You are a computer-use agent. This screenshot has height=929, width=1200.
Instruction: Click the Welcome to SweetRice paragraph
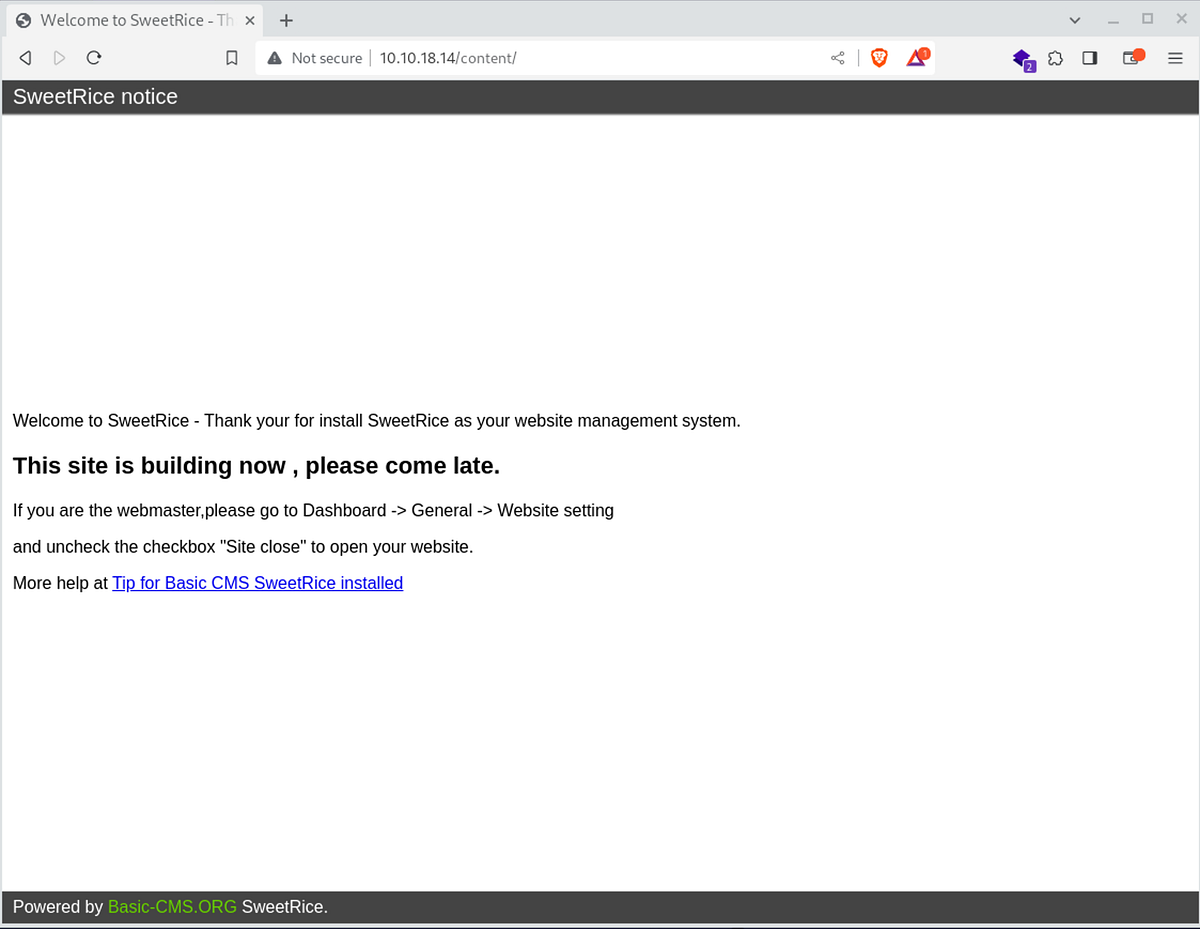coord(377,421)
